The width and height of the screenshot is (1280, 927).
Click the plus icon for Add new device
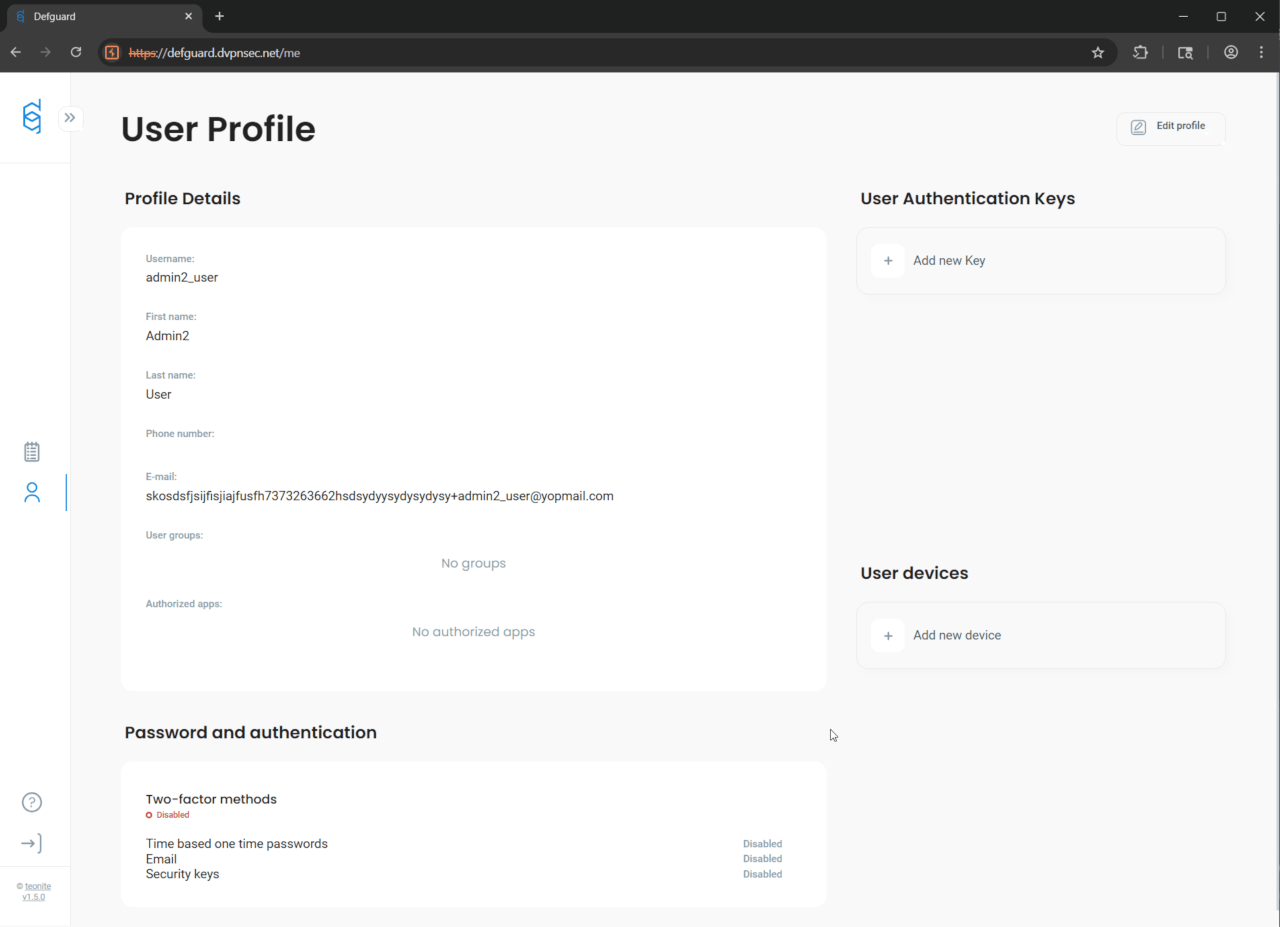[x=887, y=635]
